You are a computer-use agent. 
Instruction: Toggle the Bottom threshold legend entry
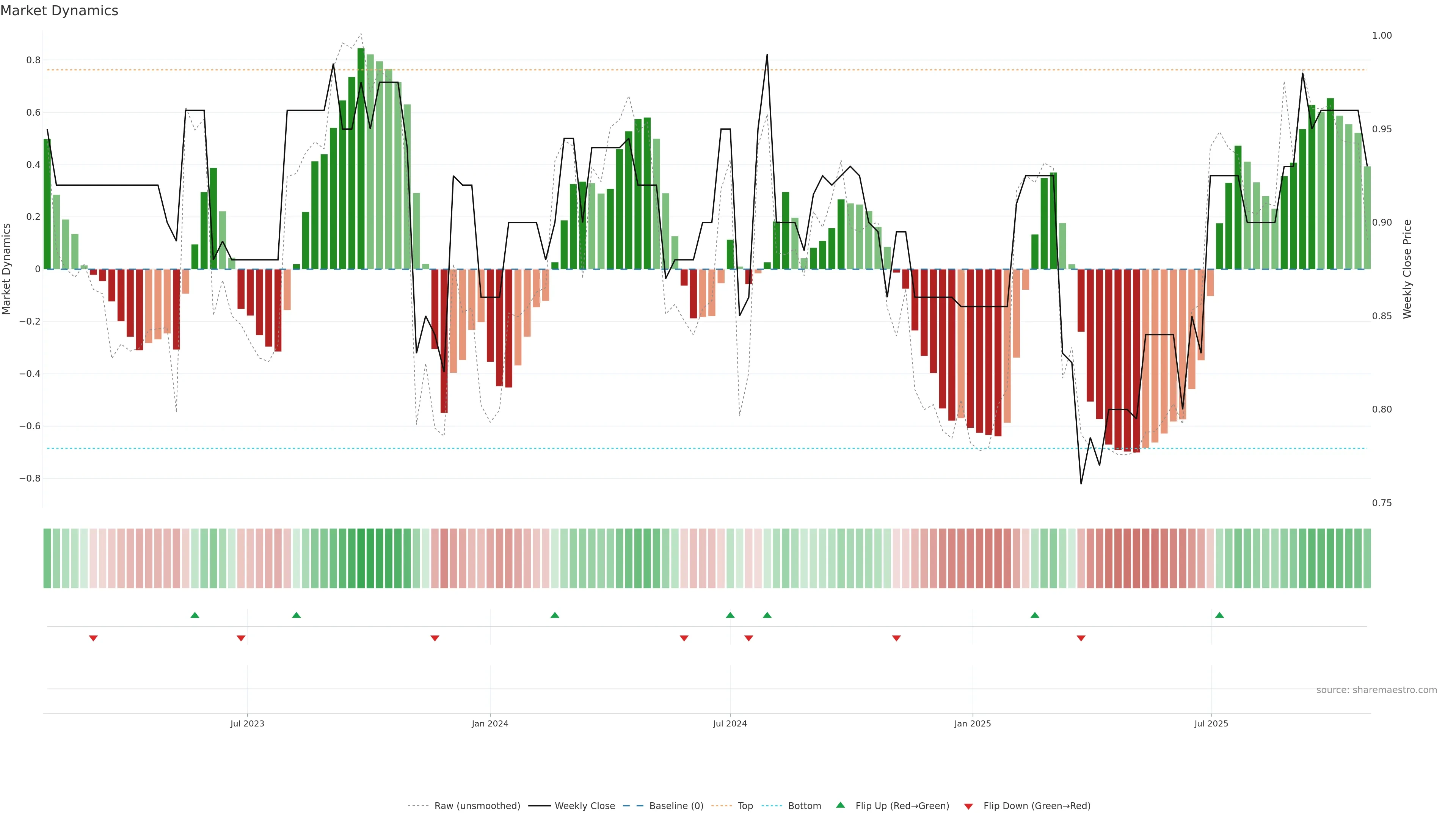click(x=804, y=806)
